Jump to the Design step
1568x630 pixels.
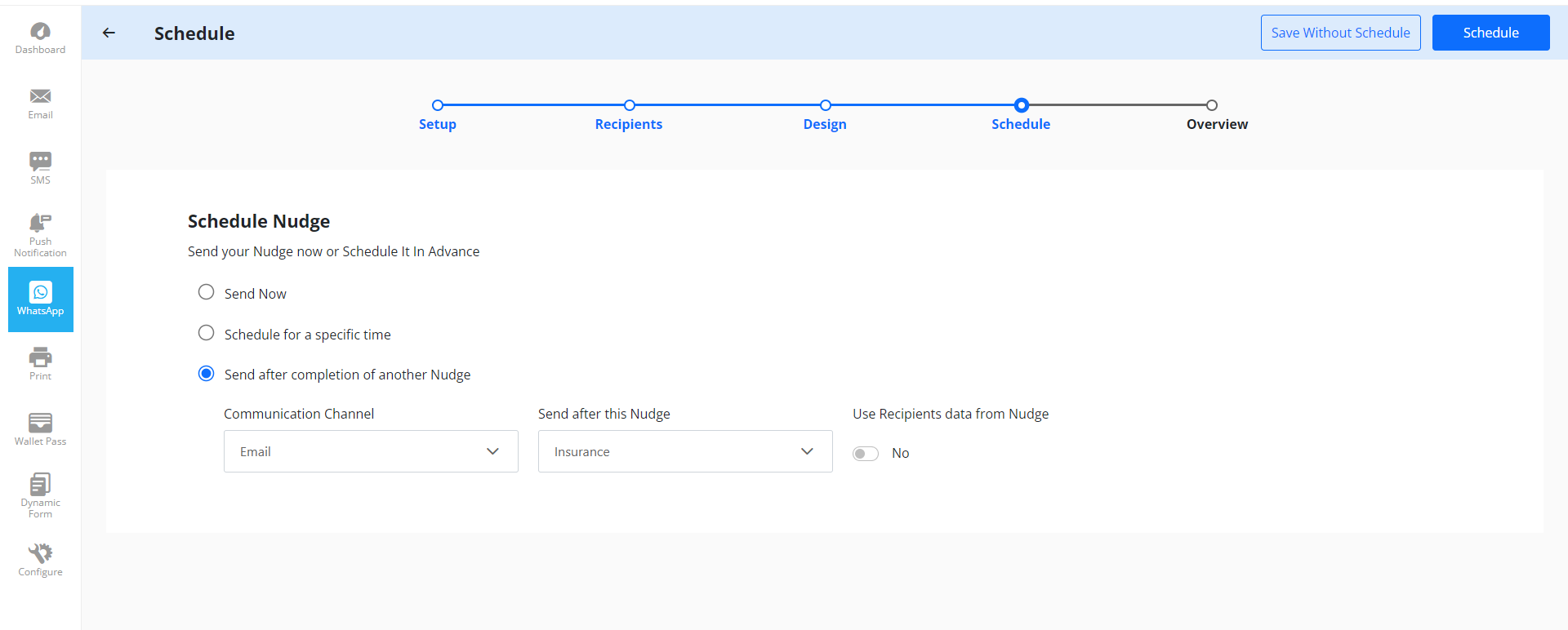click(825, 124)
